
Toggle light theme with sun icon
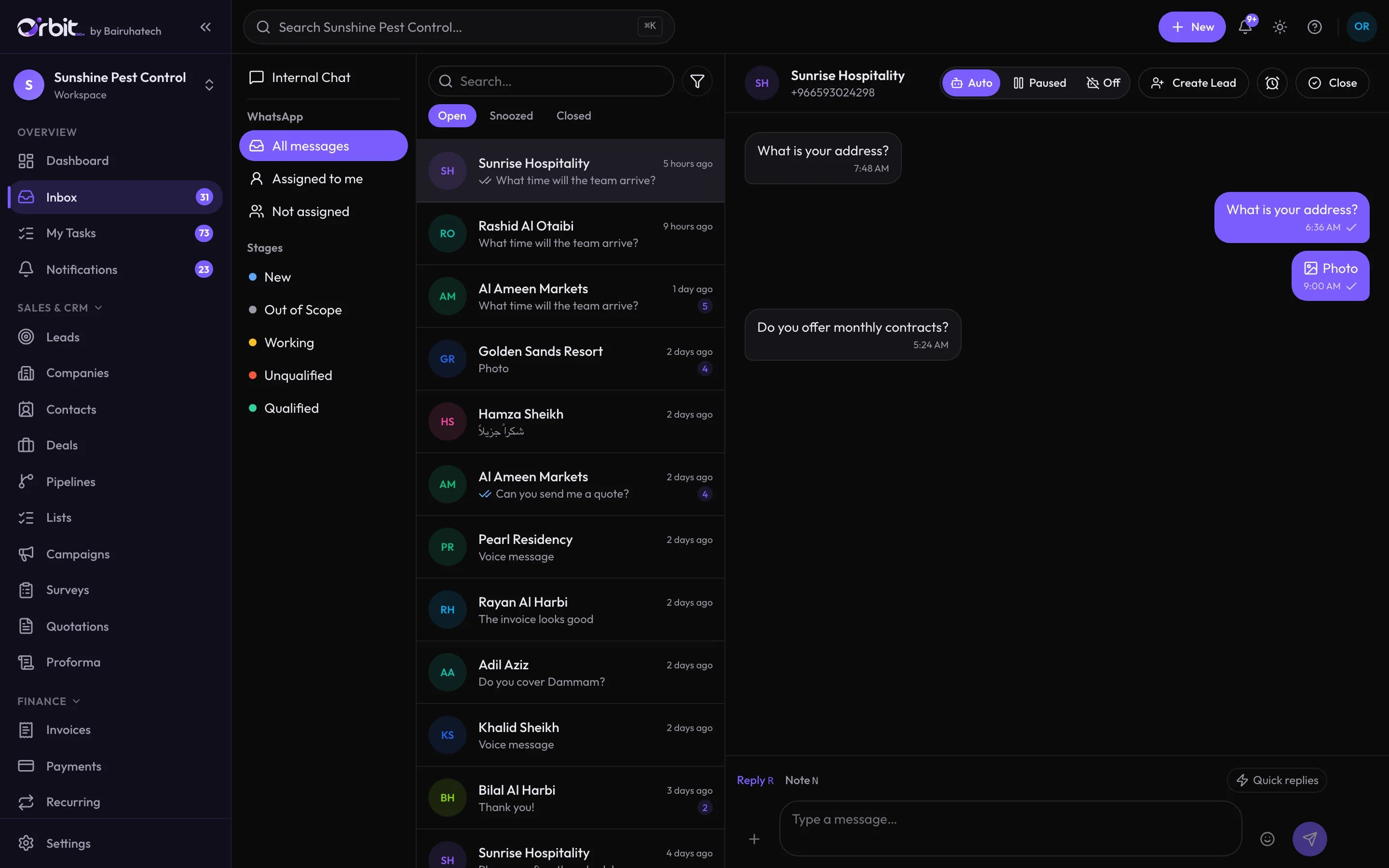[x=1280, y=27]
